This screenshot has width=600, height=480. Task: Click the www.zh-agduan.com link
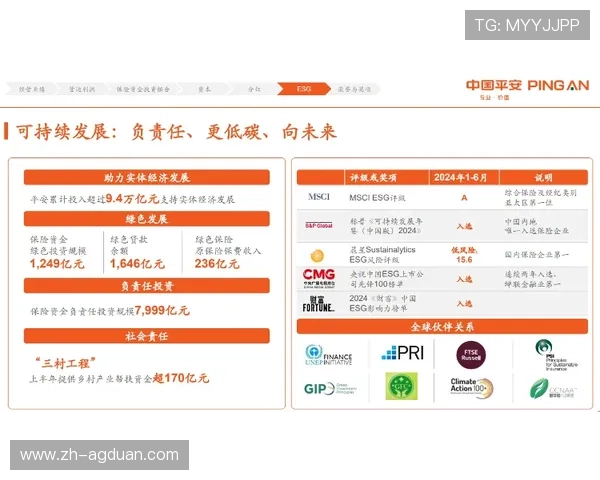99,455
